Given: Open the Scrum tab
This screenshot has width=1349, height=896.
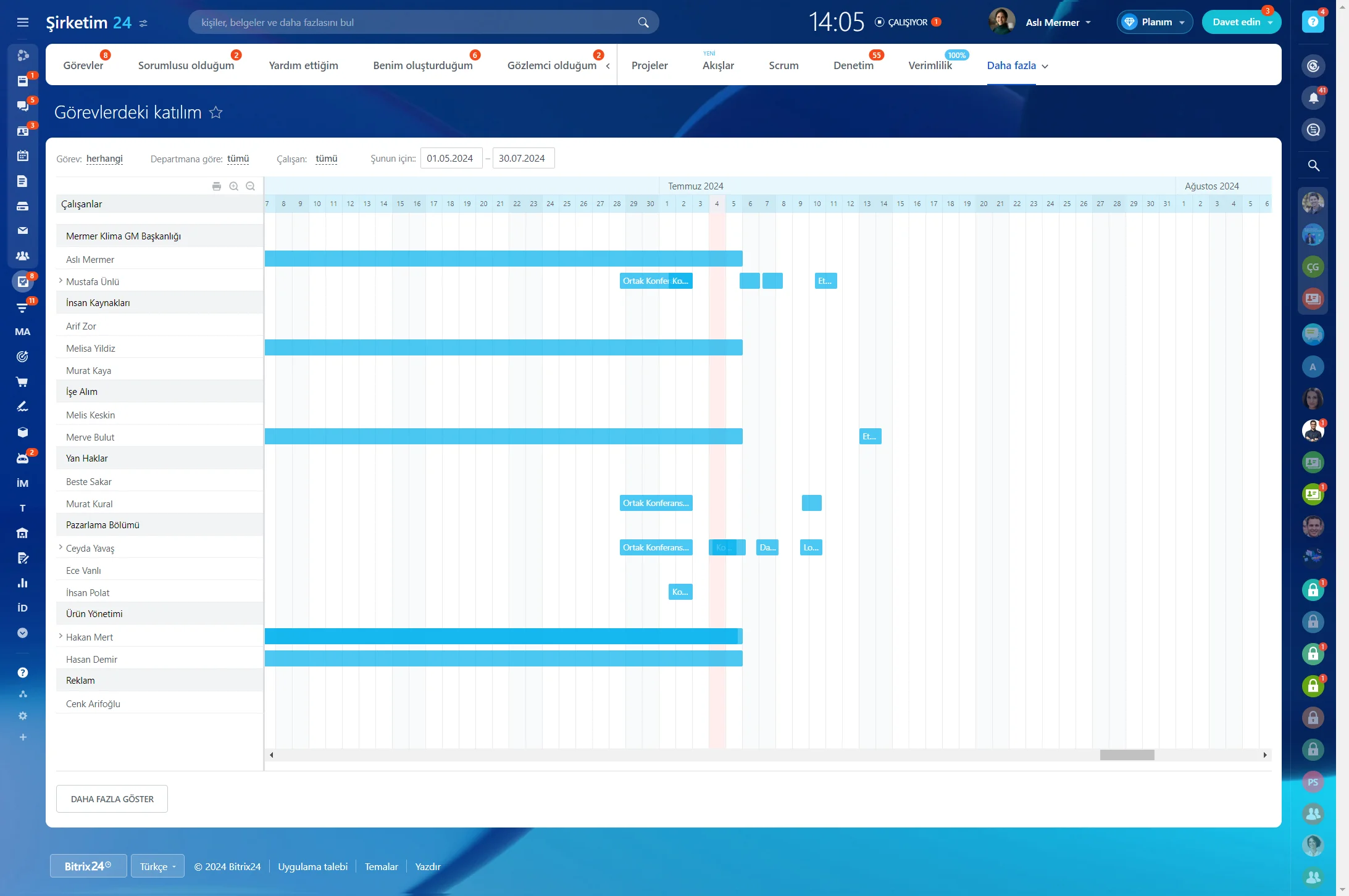Looking at the screenshot, I should (783, 65).
